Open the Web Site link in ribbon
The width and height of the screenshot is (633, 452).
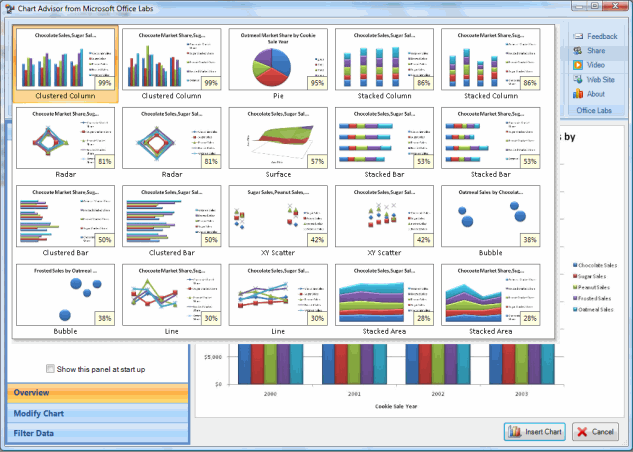(594, 80)
